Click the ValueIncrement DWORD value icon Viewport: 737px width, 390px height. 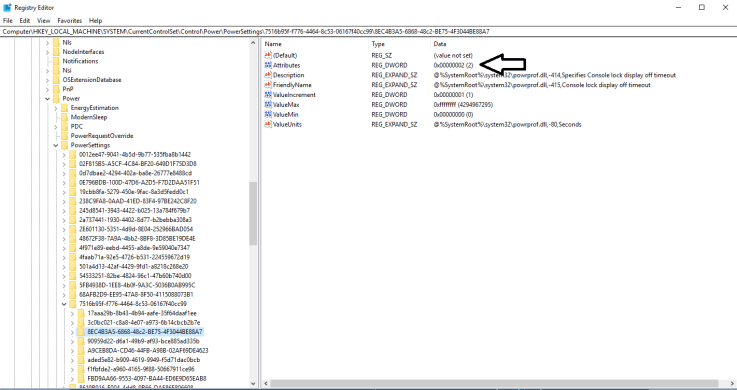pos(268,95)
